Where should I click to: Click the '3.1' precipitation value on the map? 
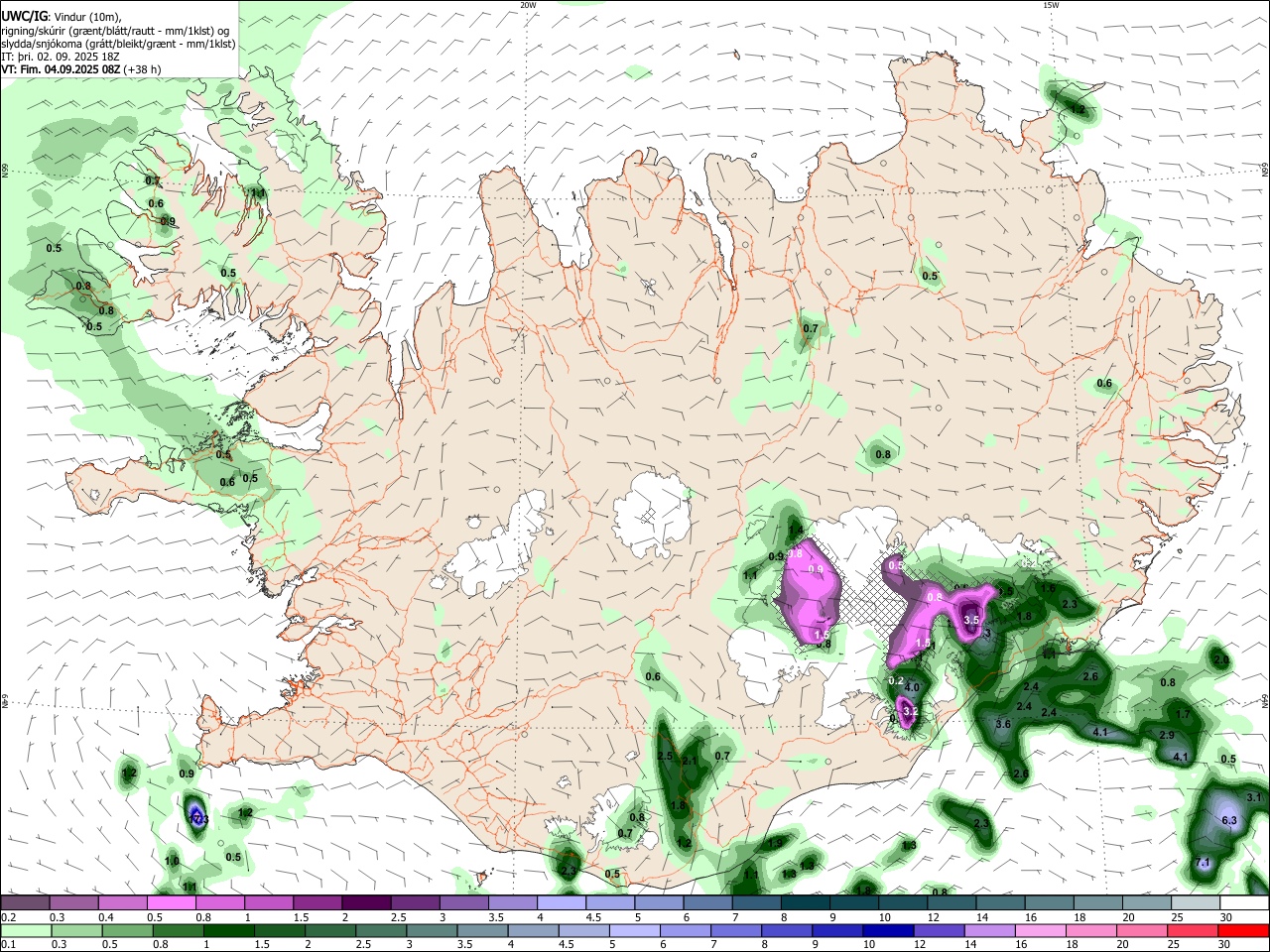tap(1254, 797)
